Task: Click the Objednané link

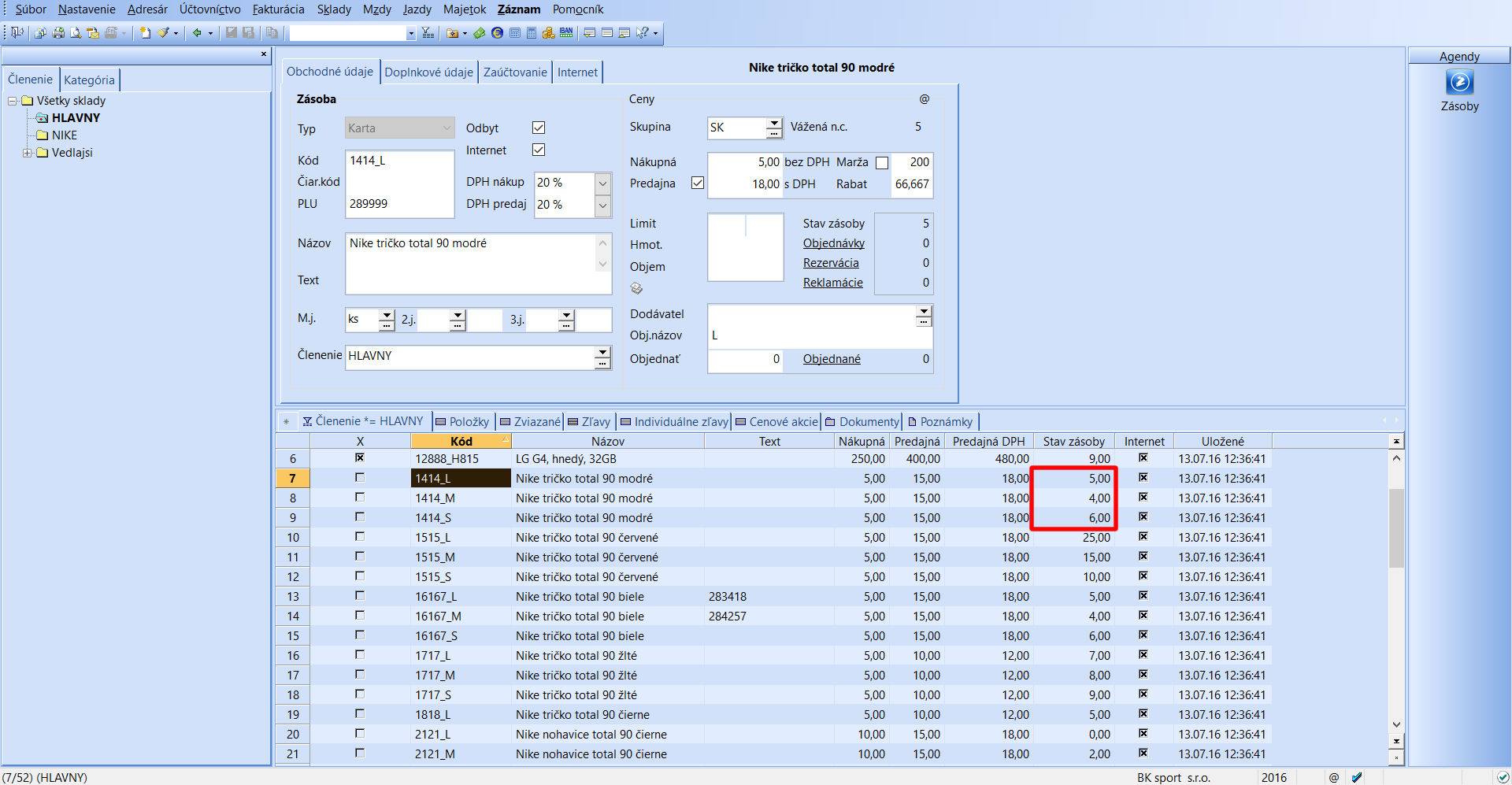Action: point(832,359)
